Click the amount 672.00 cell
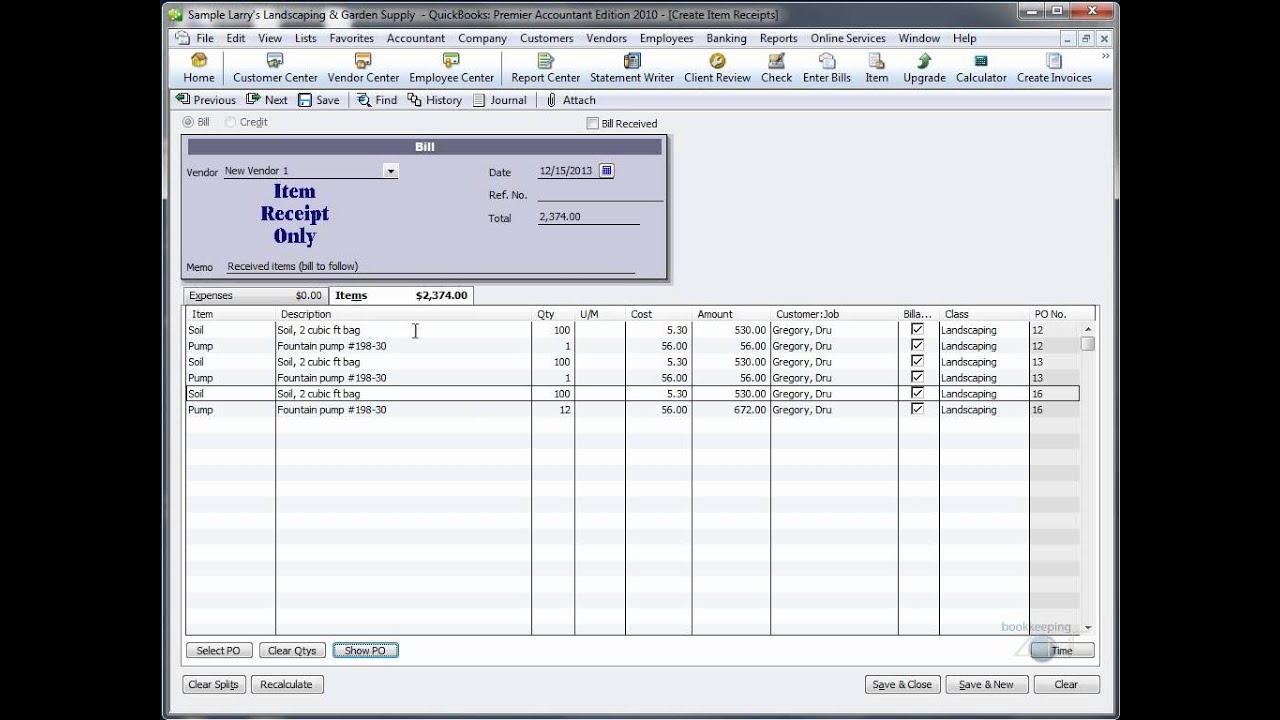Viewport: 1280px width, 720px height. click(x=730, y=410)
